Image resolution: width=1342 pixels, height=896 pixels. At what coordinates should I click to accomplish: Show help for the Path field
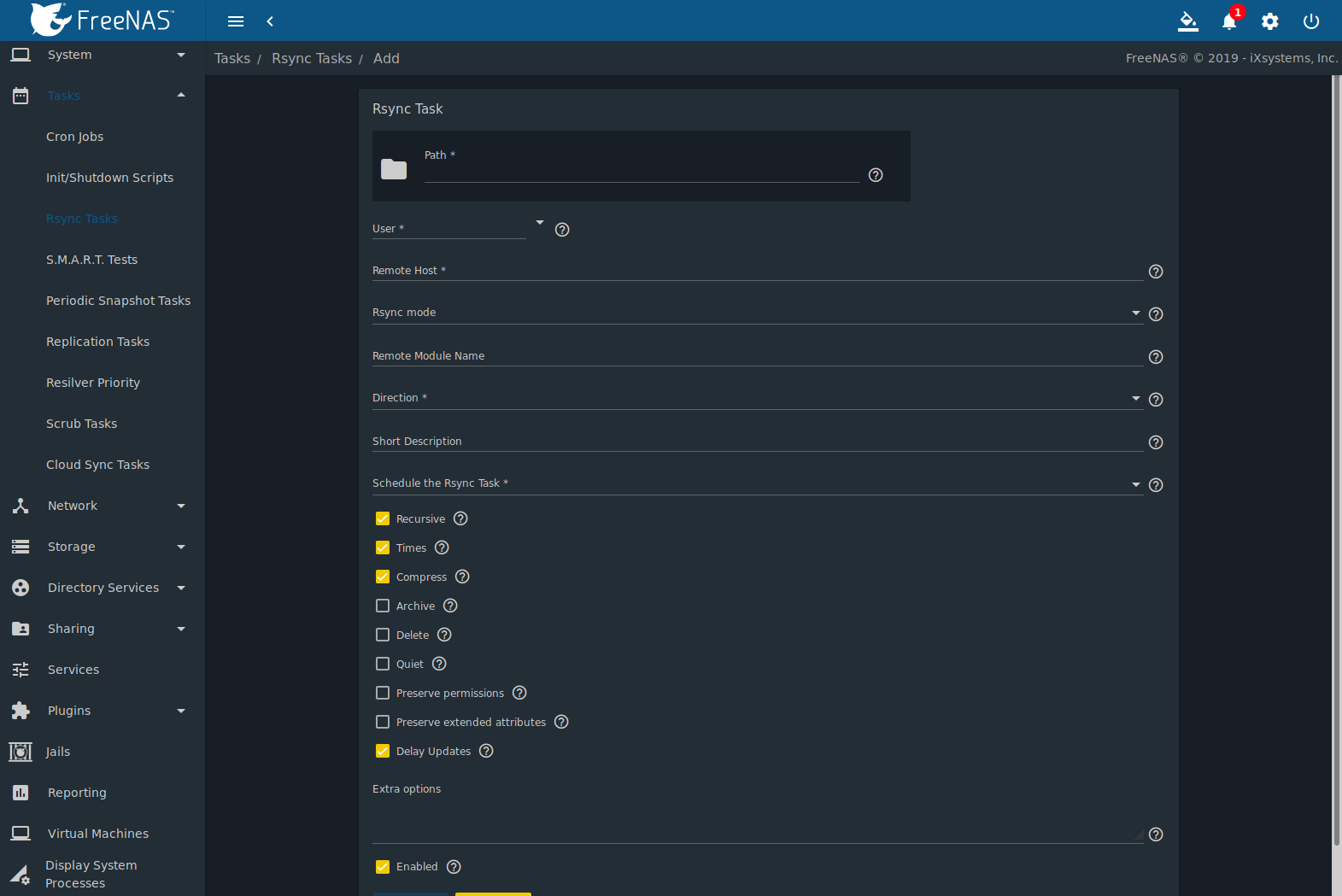[x=876, y=175]
